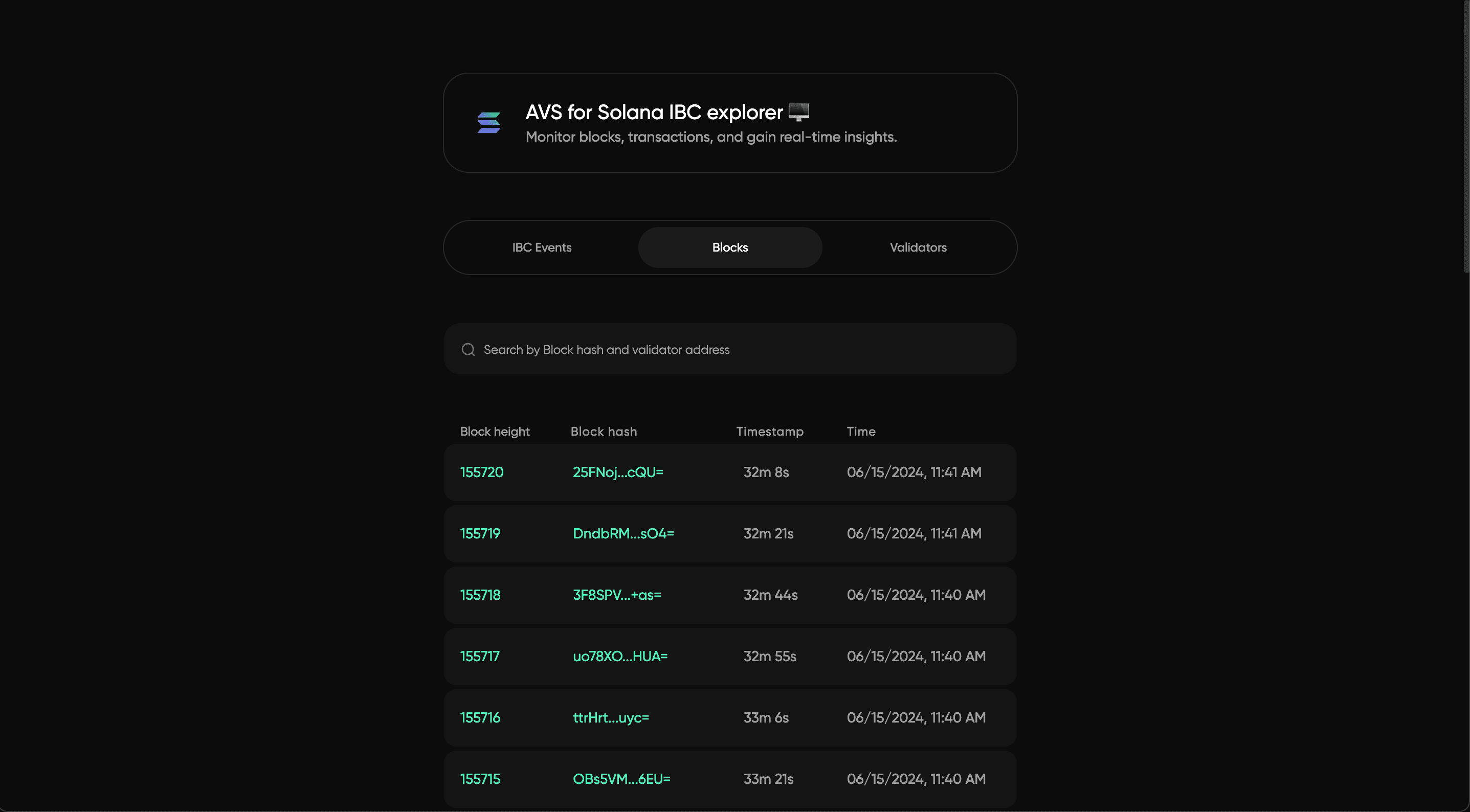Viewport: 1470px width, 812px height.
Task: Click the 32m 44s timestamp
Action: coord(770,595)
